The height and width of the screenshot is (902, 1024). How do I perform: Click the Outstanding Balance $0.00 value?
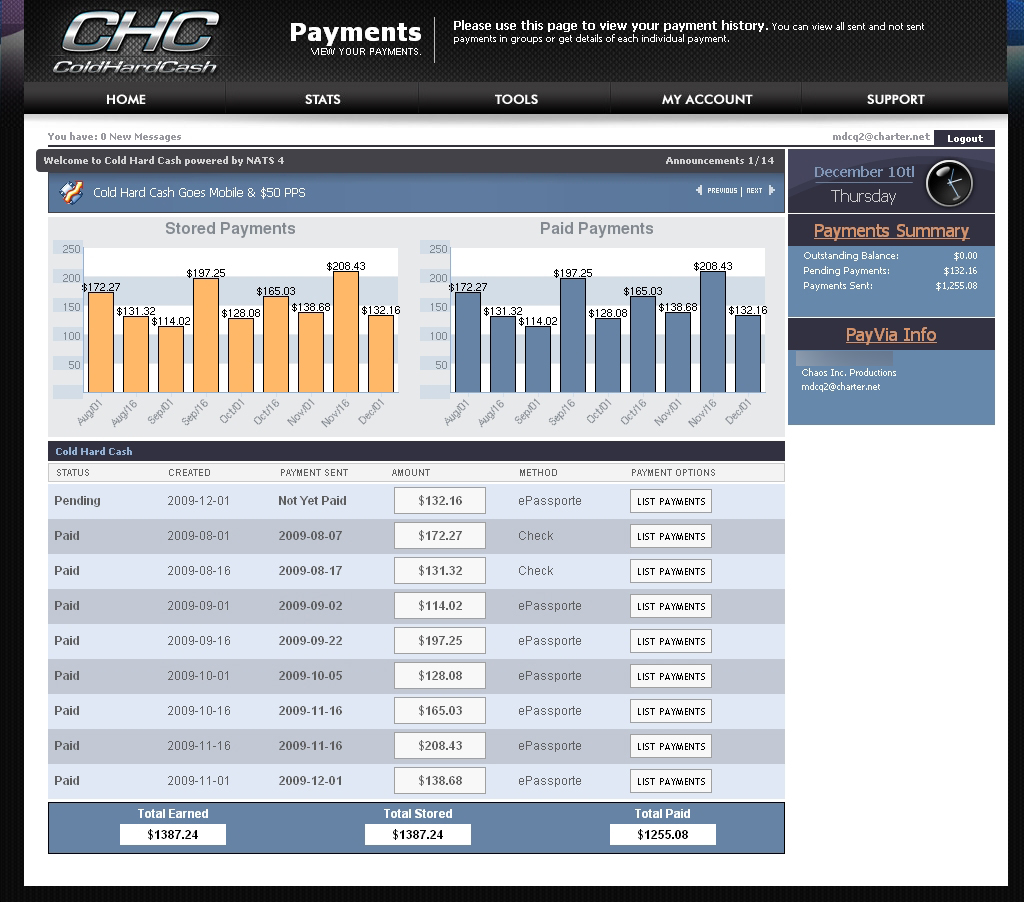coord(965,256)
